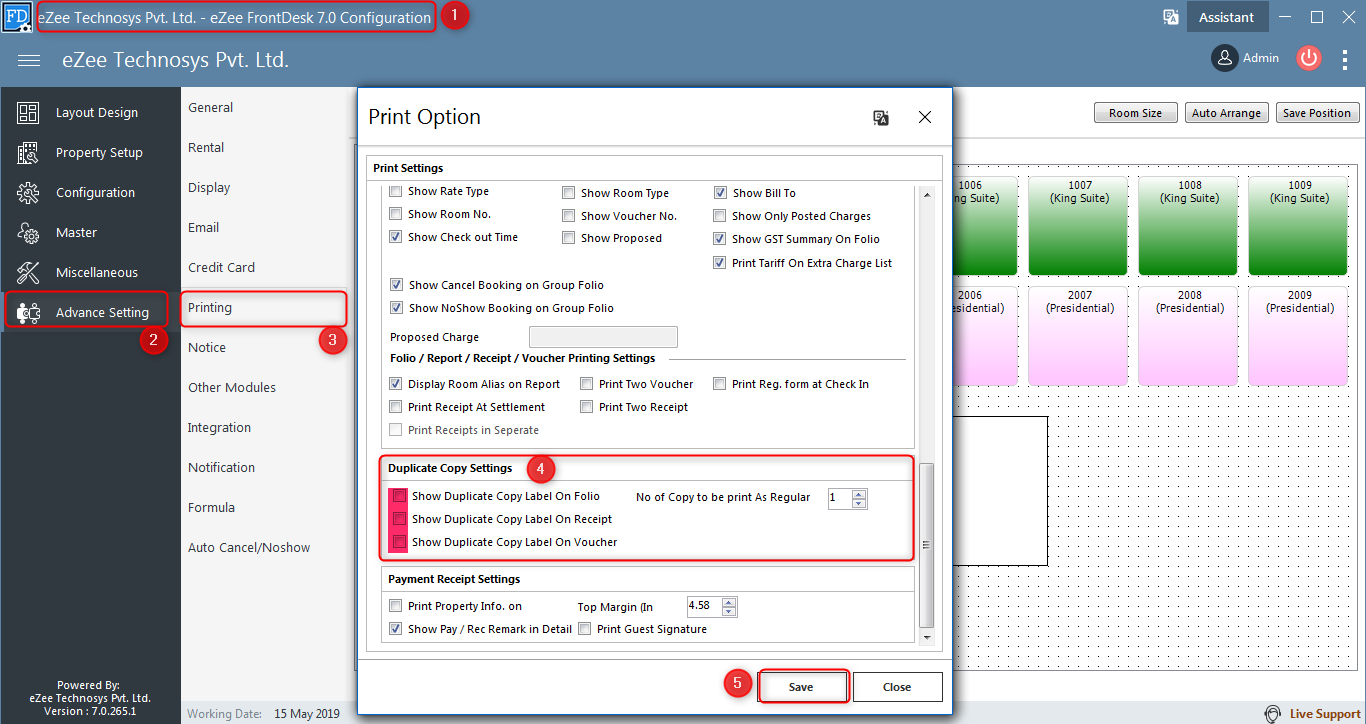Click the Auto Arrange button

pos(1226,113)
